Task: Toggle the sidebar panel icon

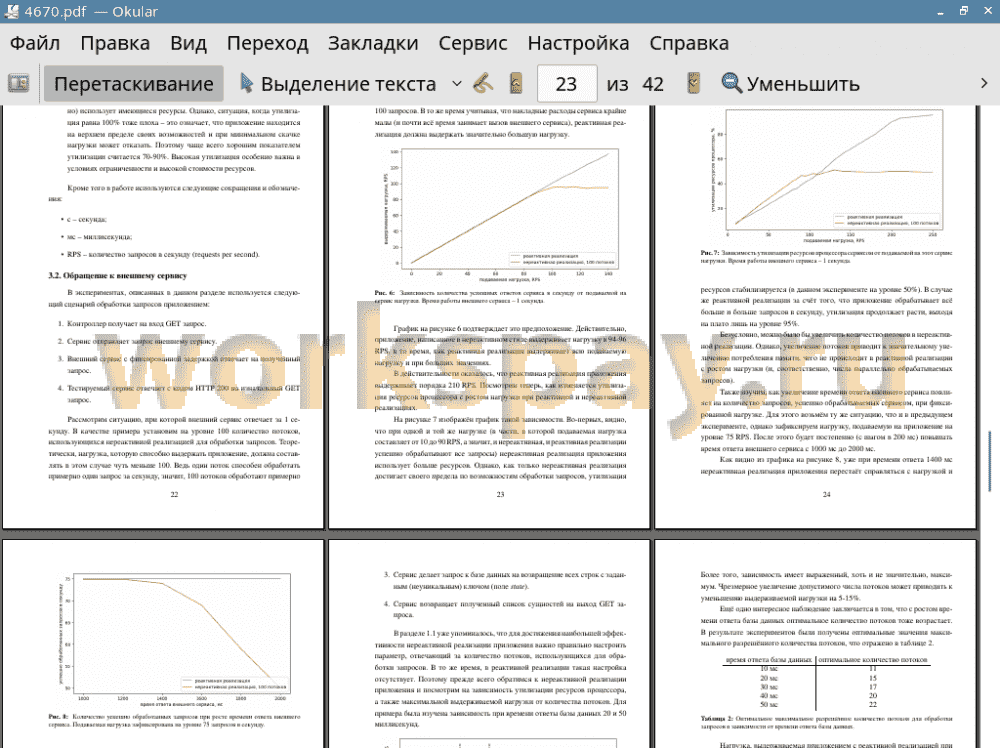Action: coord(18,84)
